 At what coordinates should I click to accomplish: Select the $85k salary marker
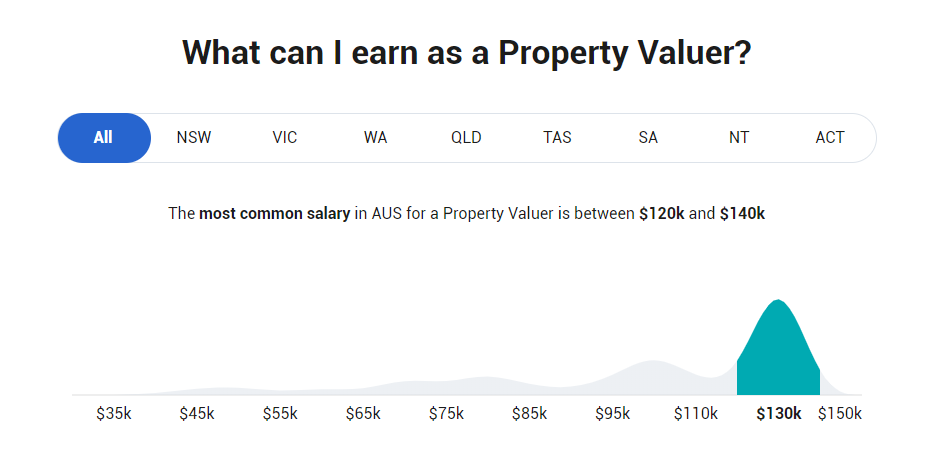[529, 414]
